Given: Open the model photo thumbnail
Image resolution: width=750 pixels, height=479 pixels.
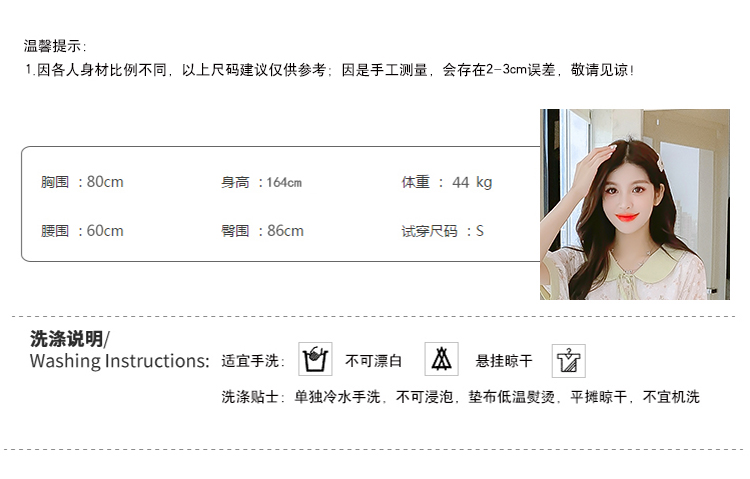Looking at the screenshot, I should coord(635,204).
